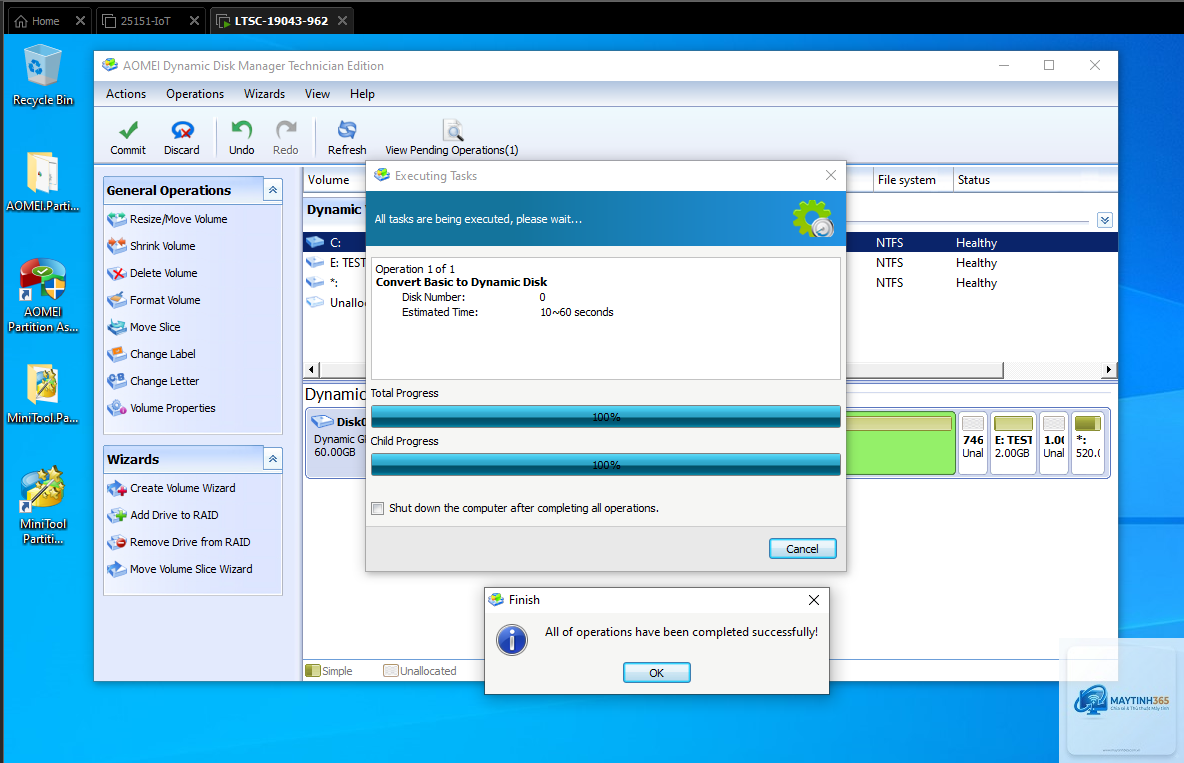The height and width of the screenshot is (763, 1184).
Task: Open the Wizards menu
Action: pyautogui.click(x=264, y=94)
